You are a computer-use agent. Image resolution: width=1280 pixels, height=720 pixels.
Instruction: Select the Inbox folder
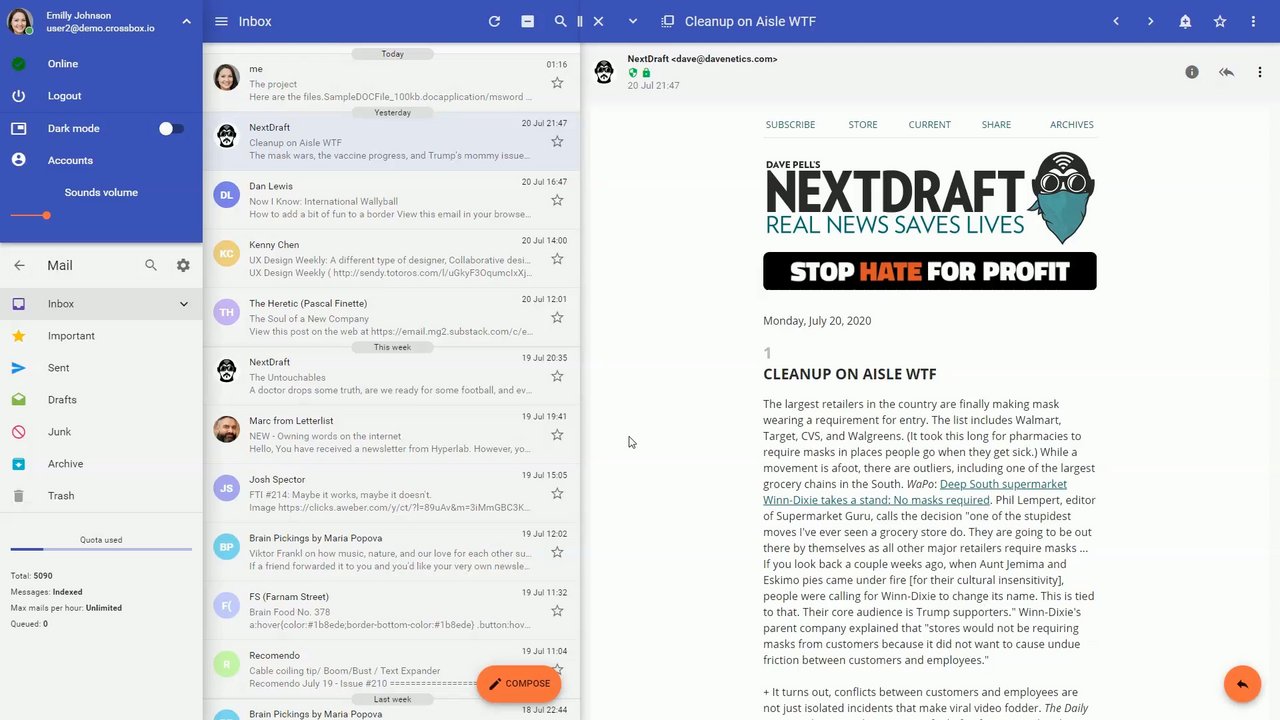pyautogui.click(x=101, y=304)
